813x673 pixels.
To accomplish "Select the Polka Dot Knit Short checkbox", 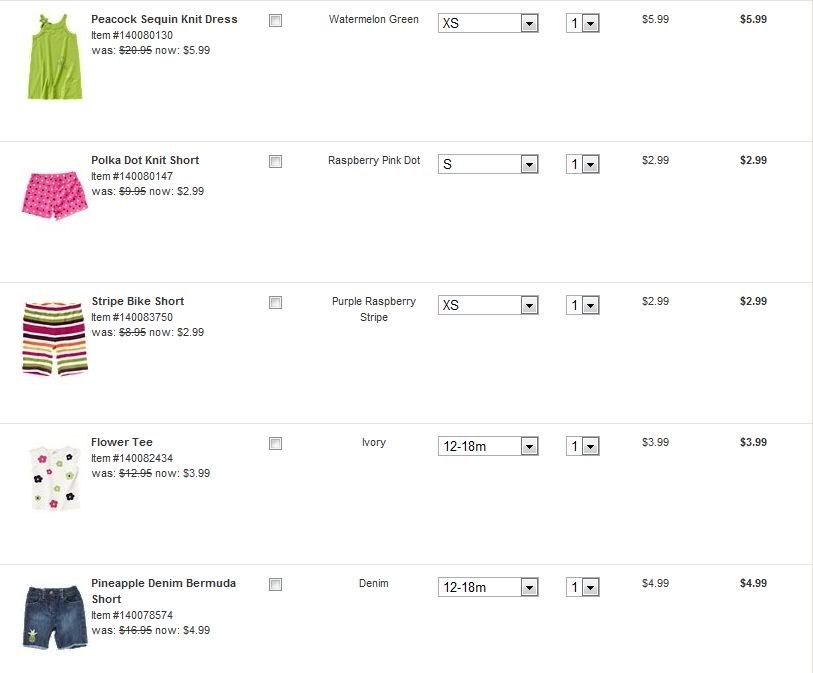I will pyautogui.click(x=276, y=161).
